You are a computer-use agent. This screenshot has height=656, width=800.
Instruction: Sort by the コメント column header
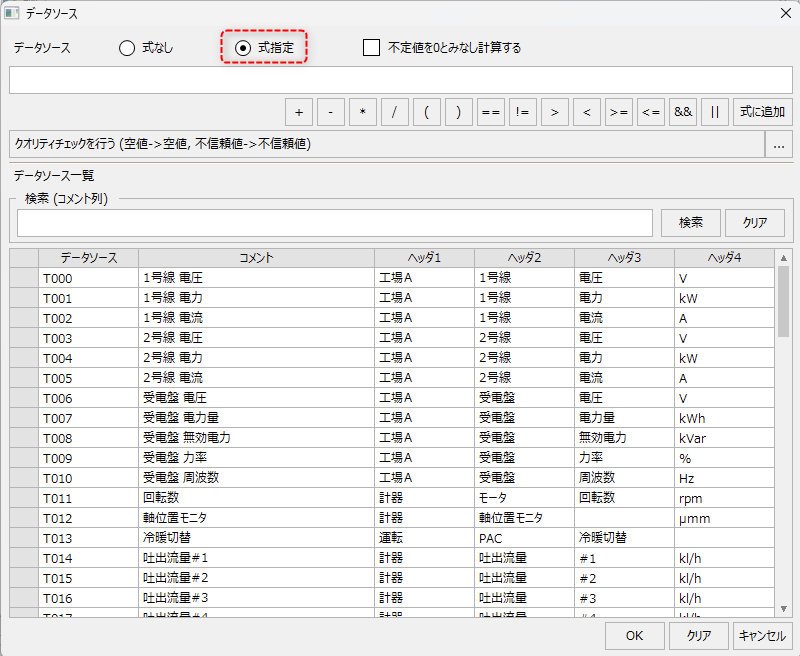click(256, 258)
